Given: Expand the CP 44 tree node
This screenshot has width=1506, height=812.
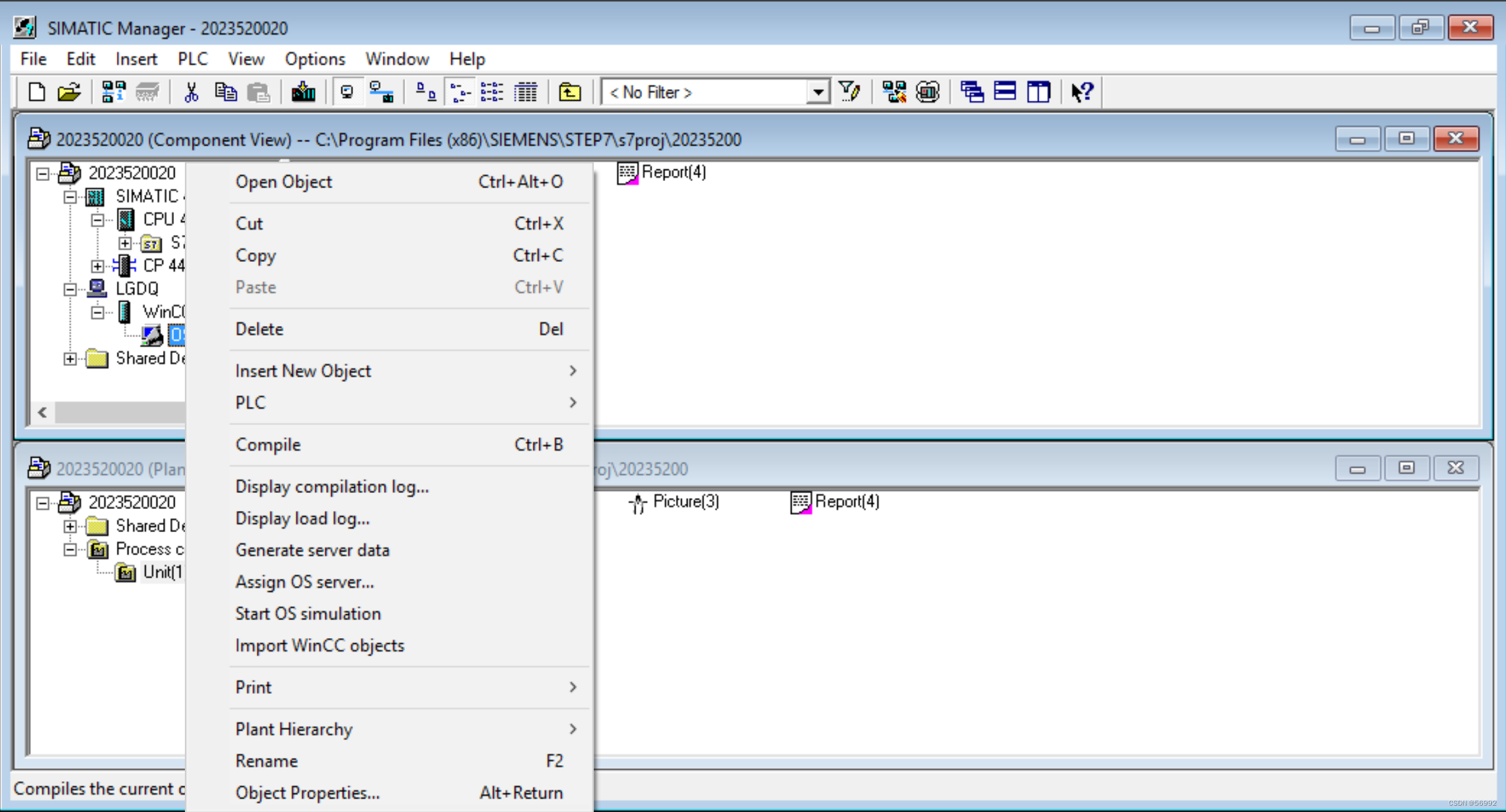Looking at the screenshot, I should pos(97,266).
